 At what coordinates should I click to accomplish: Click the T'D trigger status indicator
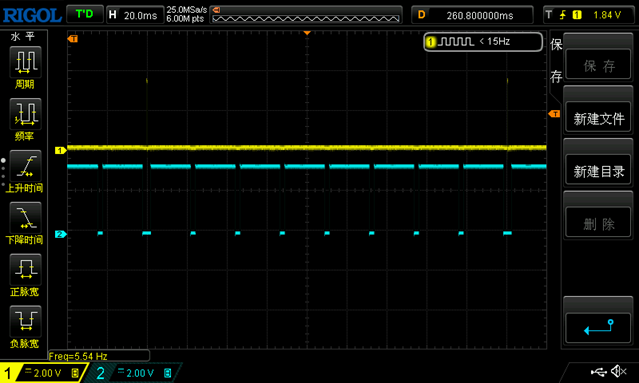point(84,14)
